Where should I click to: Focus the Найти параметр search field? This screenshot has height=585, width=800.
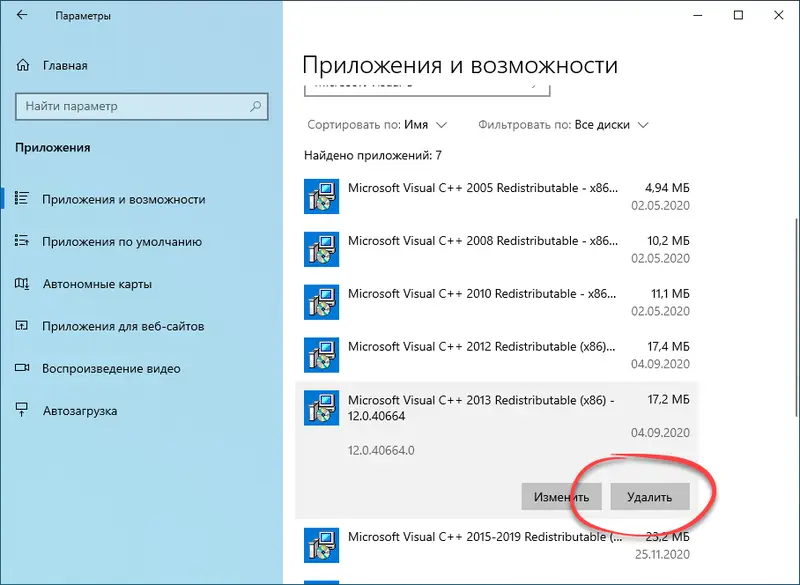(142, 106)
